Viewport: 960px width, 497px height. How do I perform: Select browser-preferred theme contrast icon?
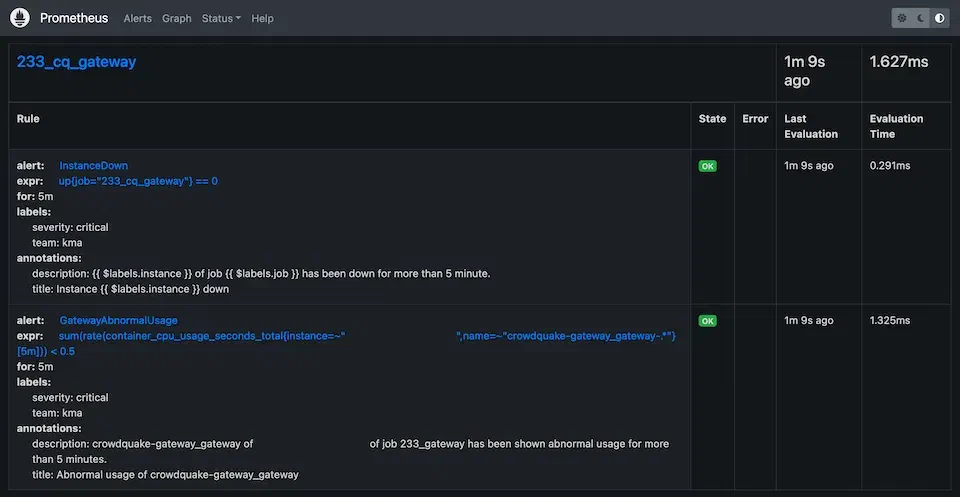click(939, 18)
